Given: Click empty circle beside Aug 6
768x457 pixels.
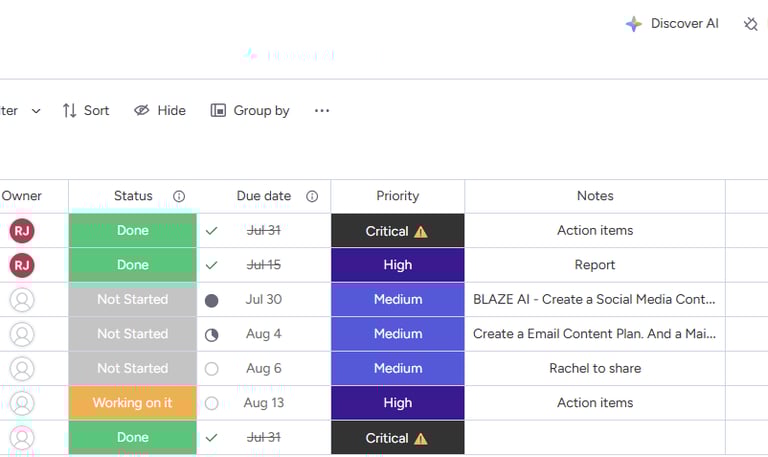Looking at the screenshot, I should 212,369.
